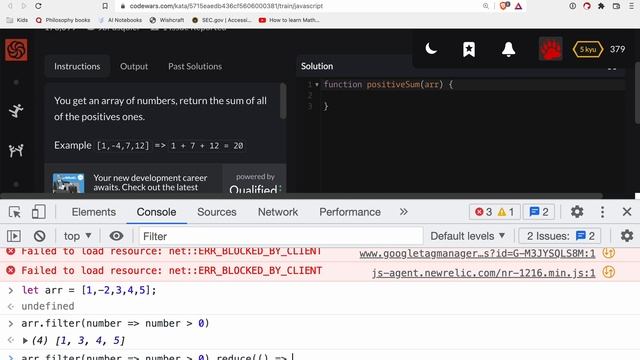Click the instructions panel scrollbar
The height and width of the screenshot is (360, 640).
283,102
